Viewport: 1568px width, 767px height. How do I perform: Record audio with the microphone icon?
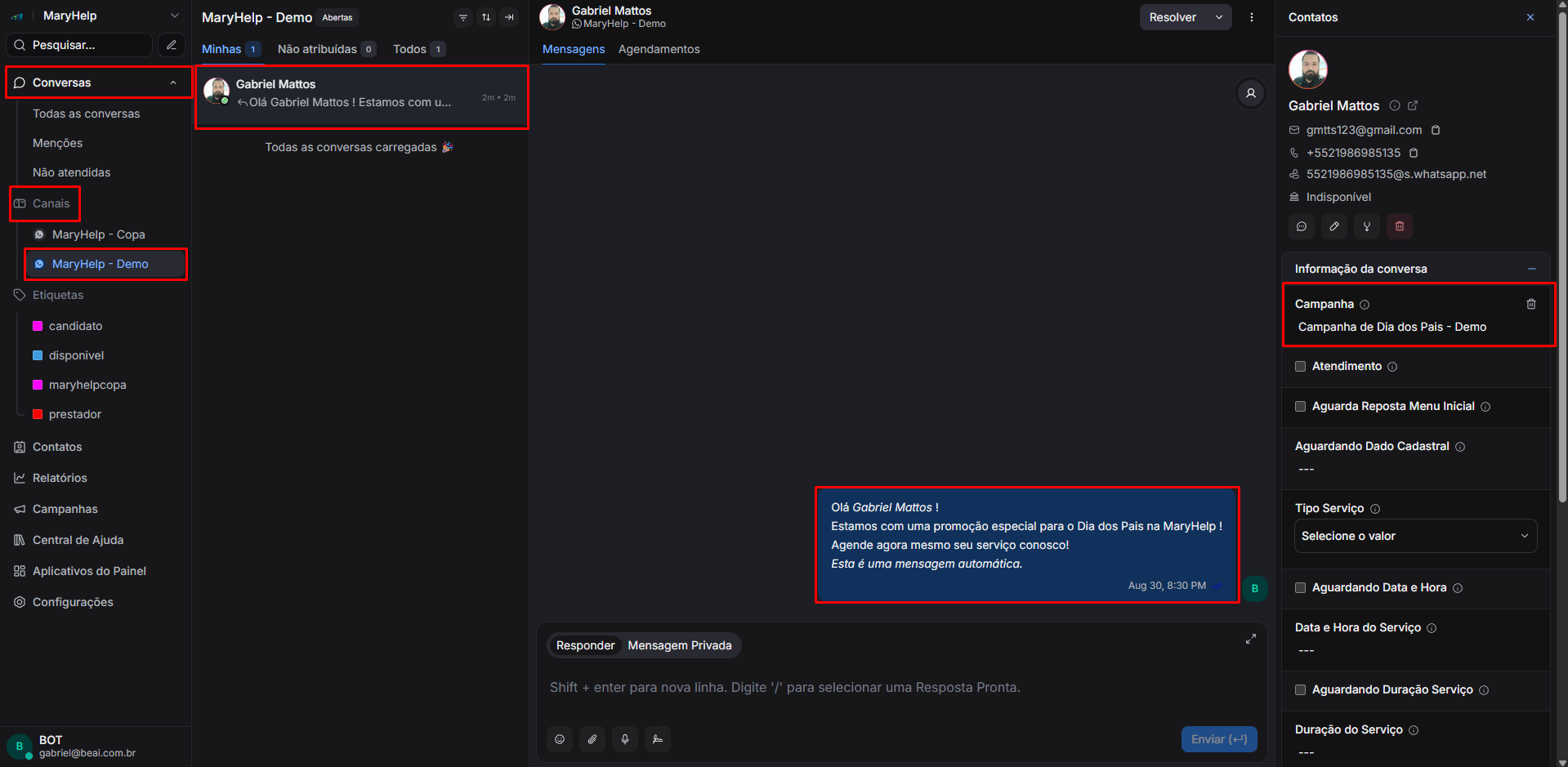(625, 739)
